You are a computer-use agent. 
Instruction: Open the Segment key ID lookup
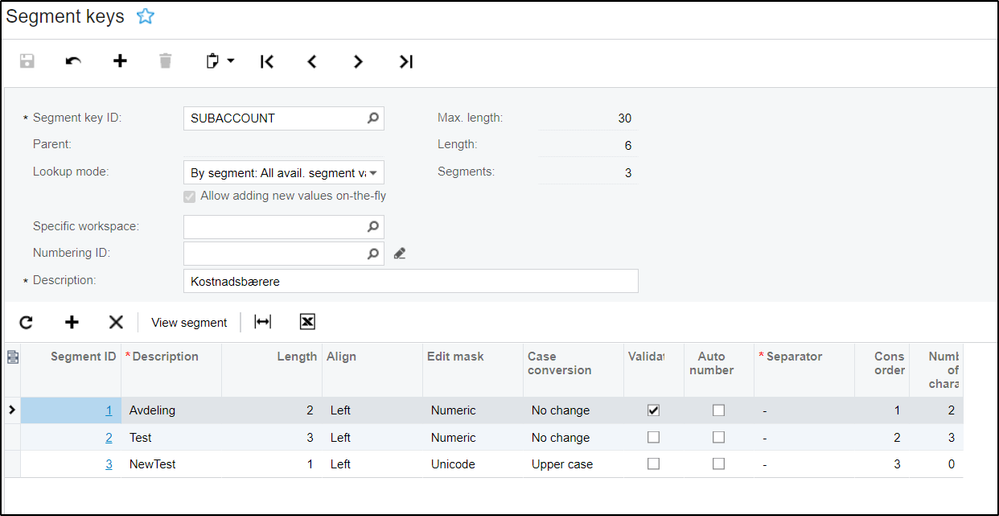[x=373, y=118]
